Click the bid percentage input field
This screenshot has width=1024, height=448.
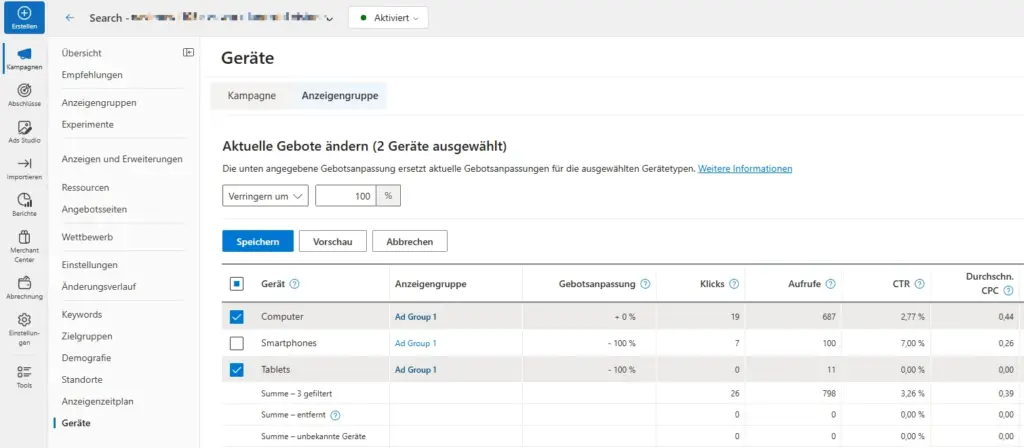pyautogui.click(x=345, y=196)
